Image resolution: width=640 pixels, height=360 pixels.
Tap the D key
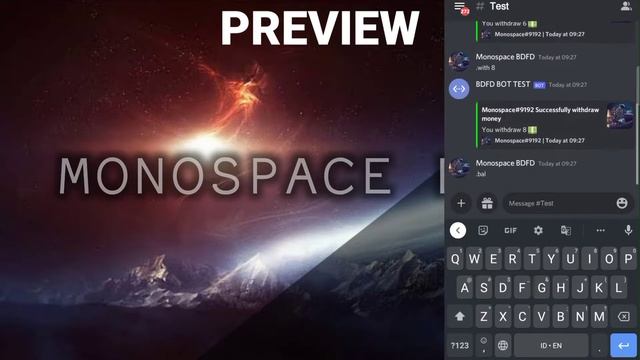coord(503,287)
